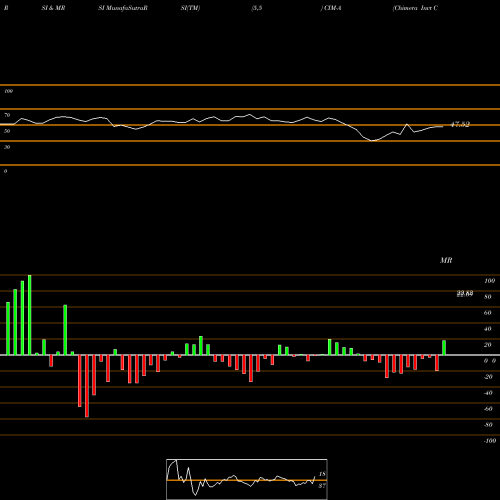Click the RSI axis label 30
This screenshot has height=500, width=500.
[7, 147]
